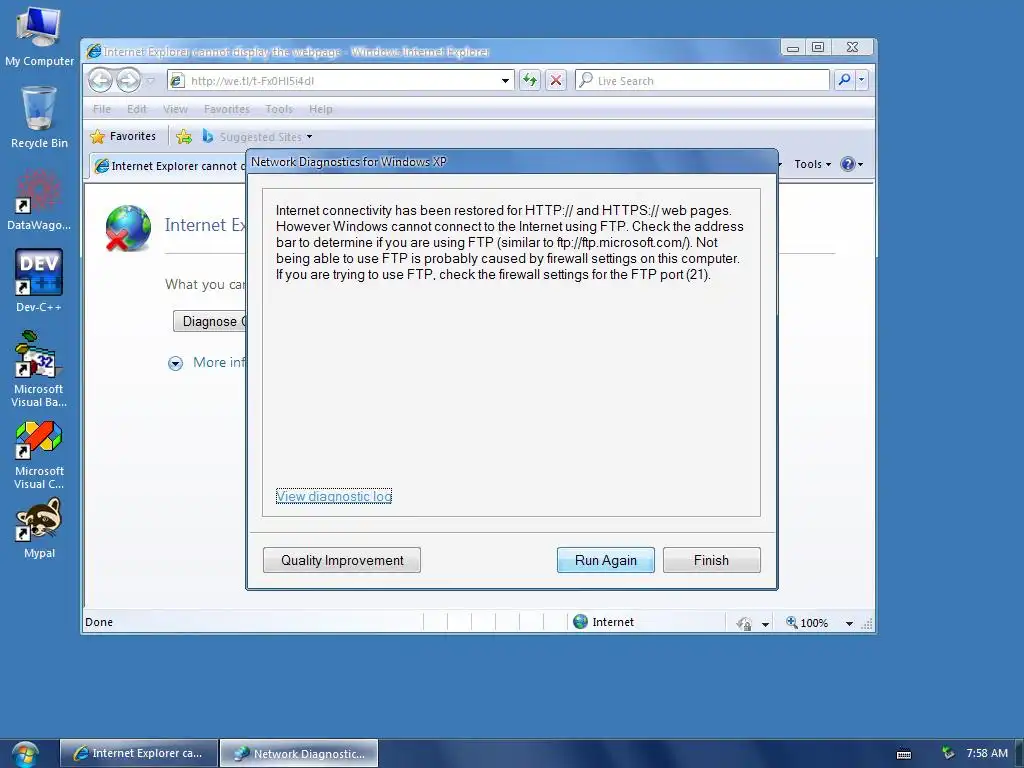Open the Tools command bar dropdown

812,164
